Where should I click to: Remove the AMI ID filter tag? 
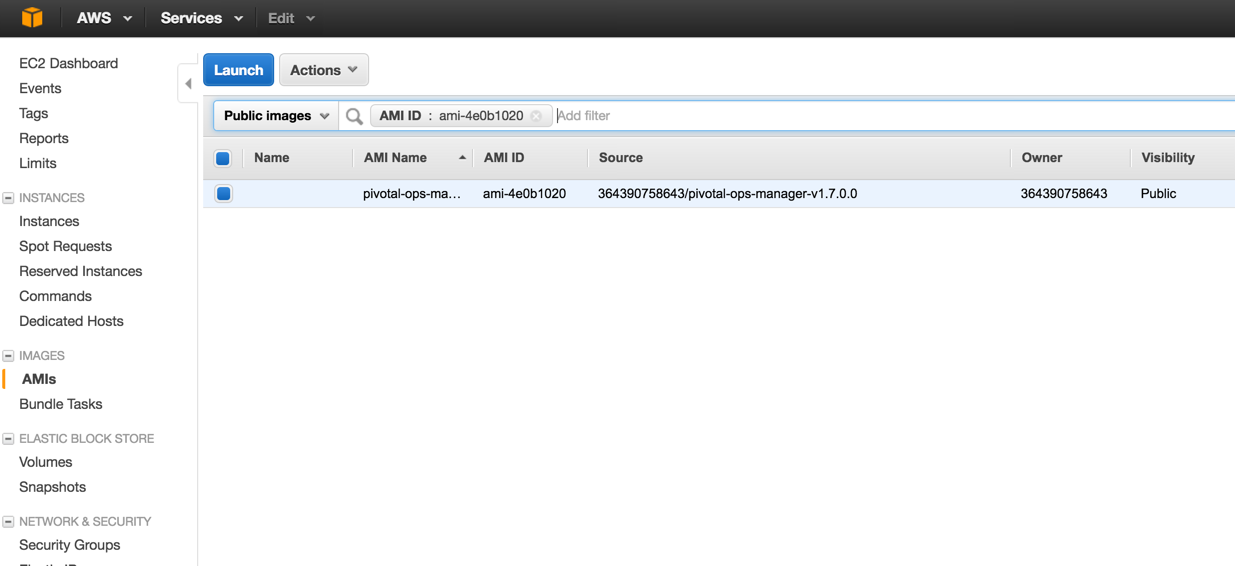[536, 116]
